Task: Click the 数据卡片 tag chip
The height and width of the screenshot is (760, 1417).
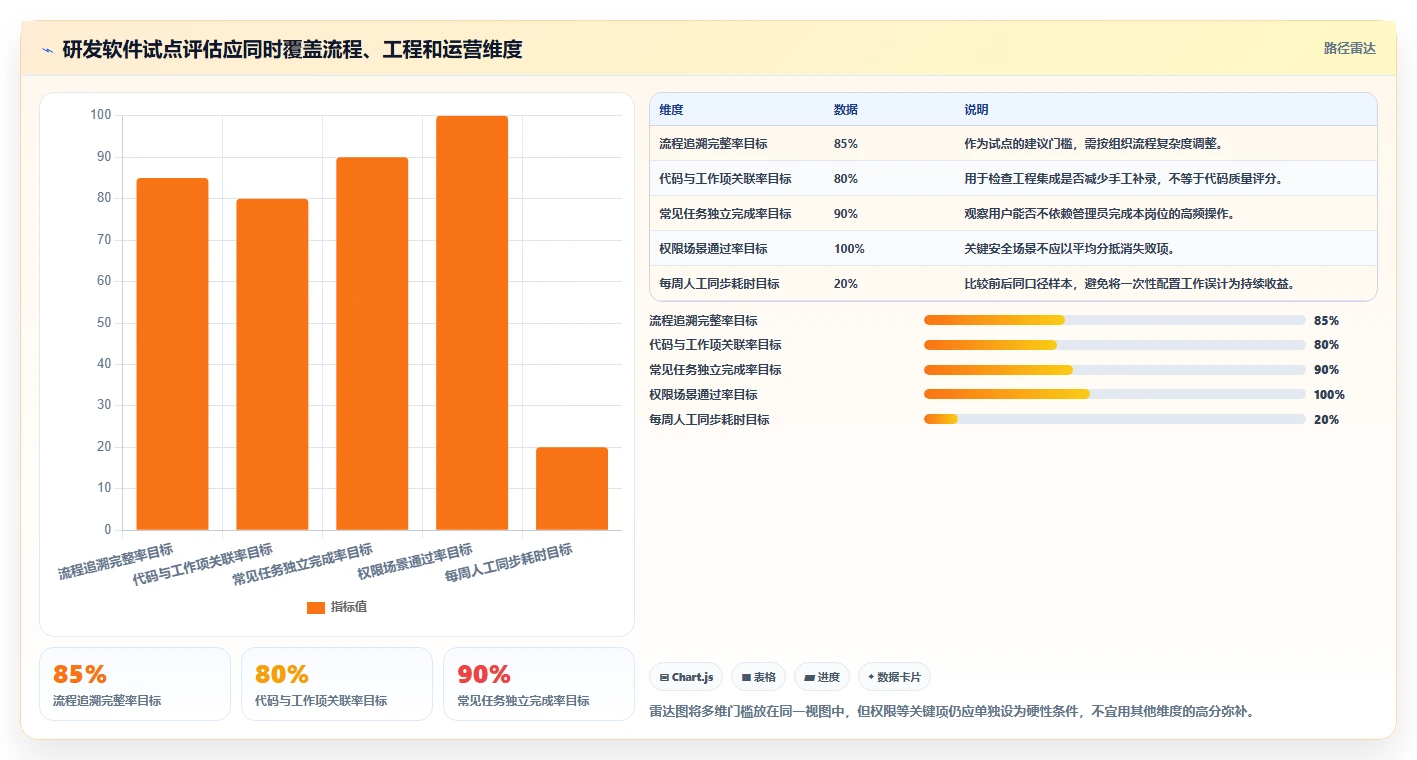Action: (894, 677)
